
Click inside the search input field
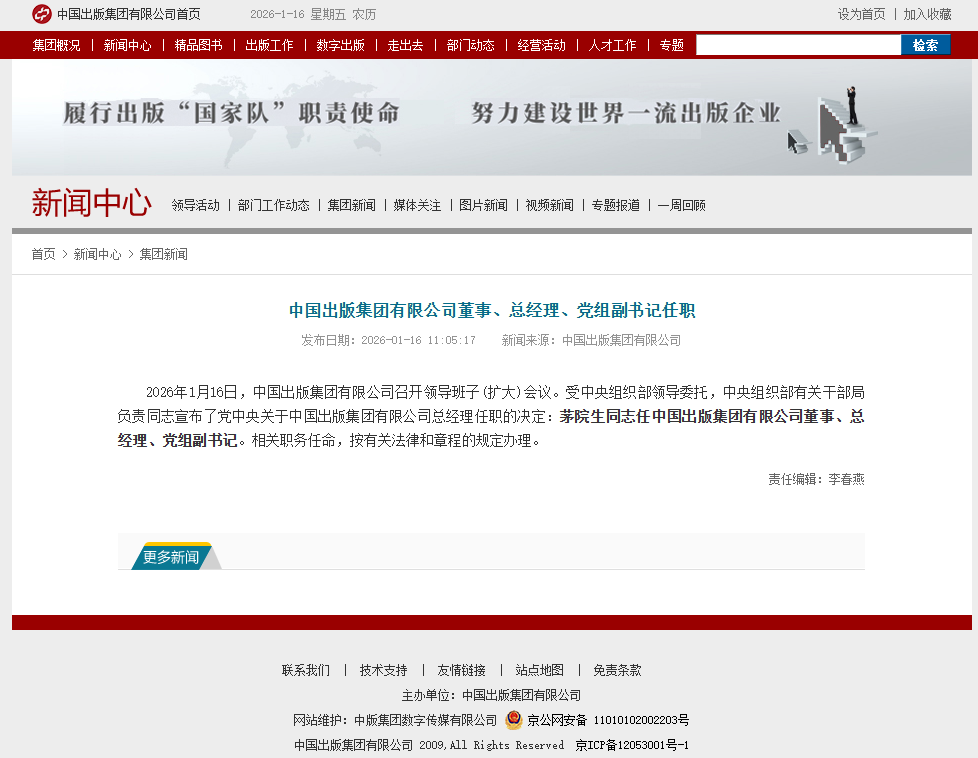(x=798, y=45)
